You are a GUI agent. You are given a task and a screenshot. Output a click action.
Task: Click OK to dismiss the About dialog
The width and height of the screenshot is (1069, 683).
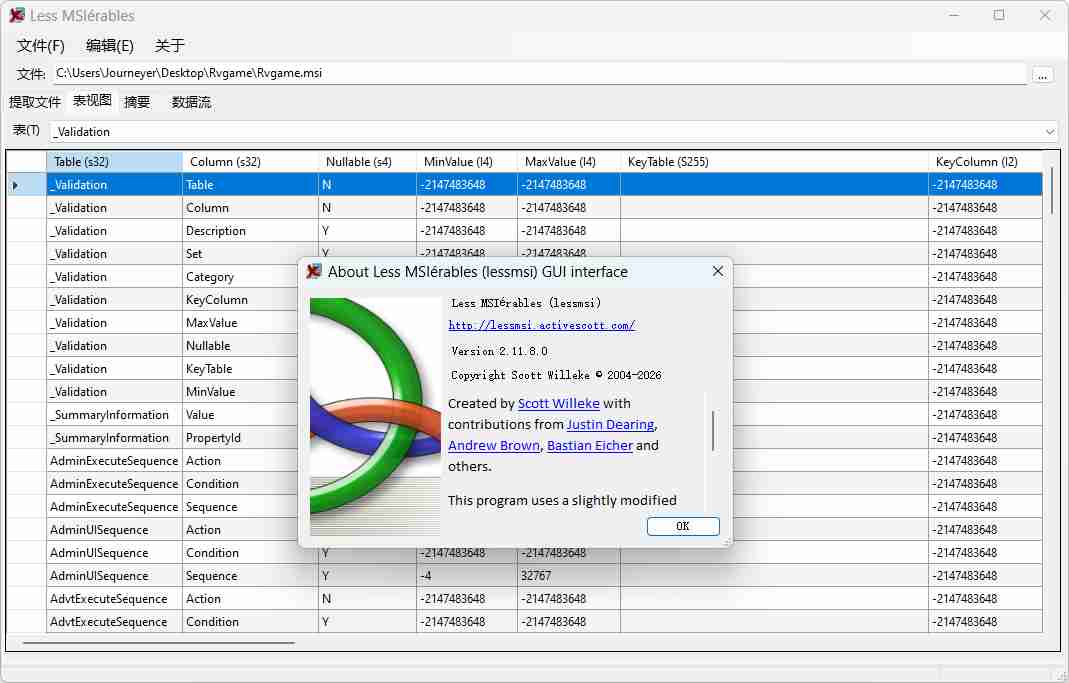(x=683, y=526)
